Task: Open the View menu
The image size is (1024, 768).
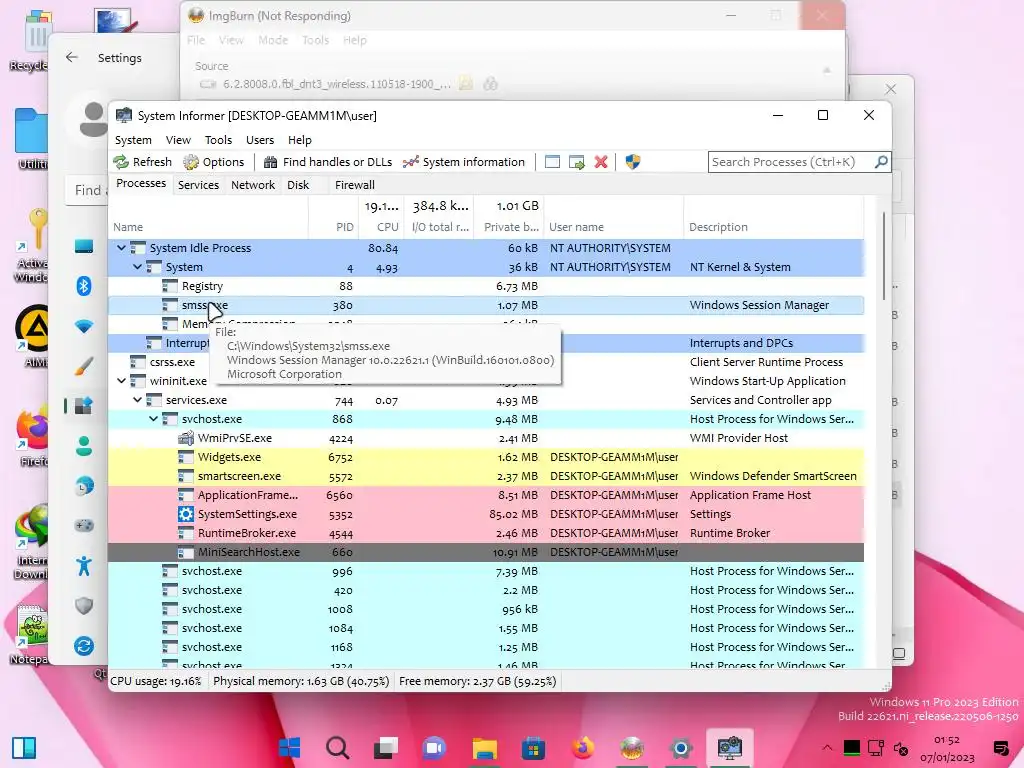Action: (x=178, y=140)
